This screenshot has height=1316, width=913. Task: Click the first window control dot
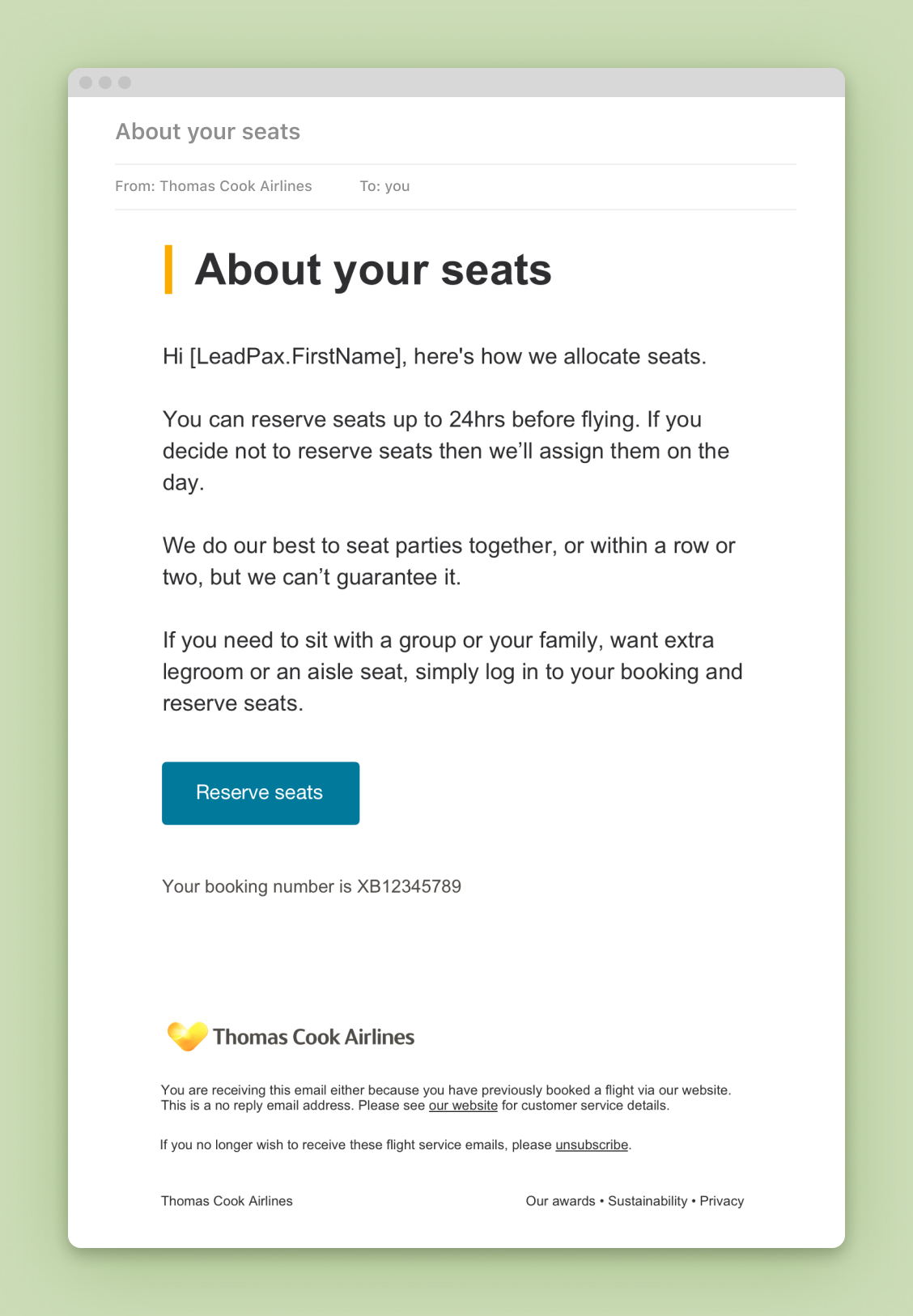pos(86,83)
